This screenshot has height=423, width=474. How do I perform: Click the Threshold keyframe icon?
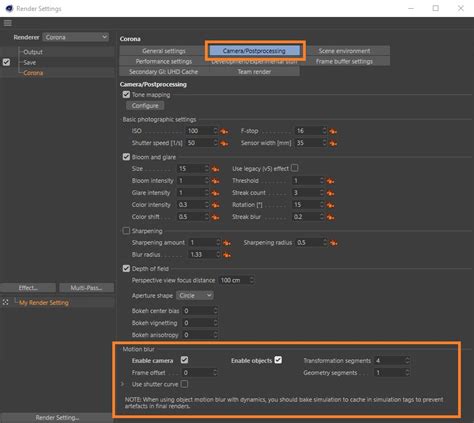(x=330, y=181)
